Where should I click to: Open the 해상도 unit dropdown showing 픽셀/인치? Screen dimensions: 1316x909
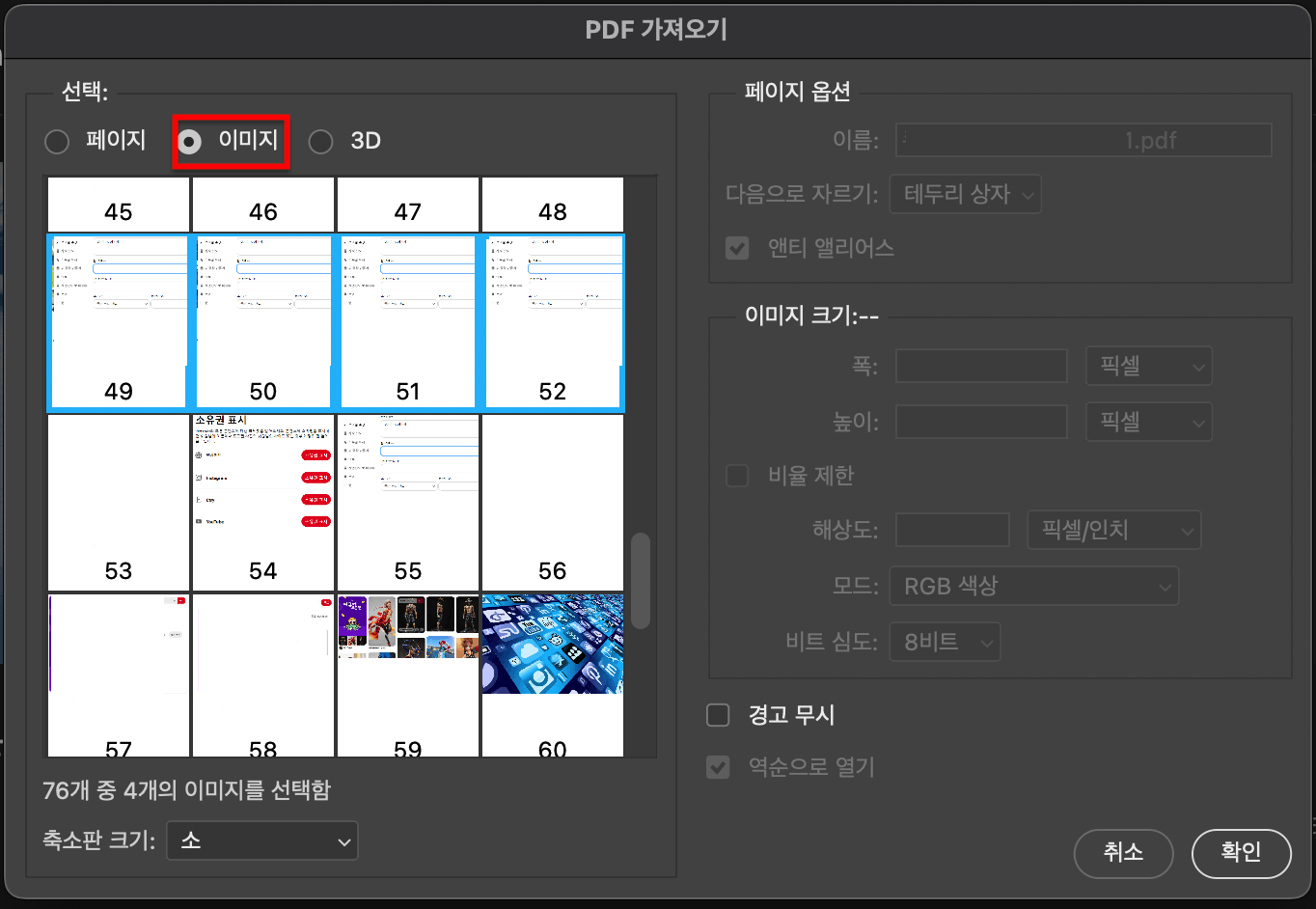click(1113, 530)
